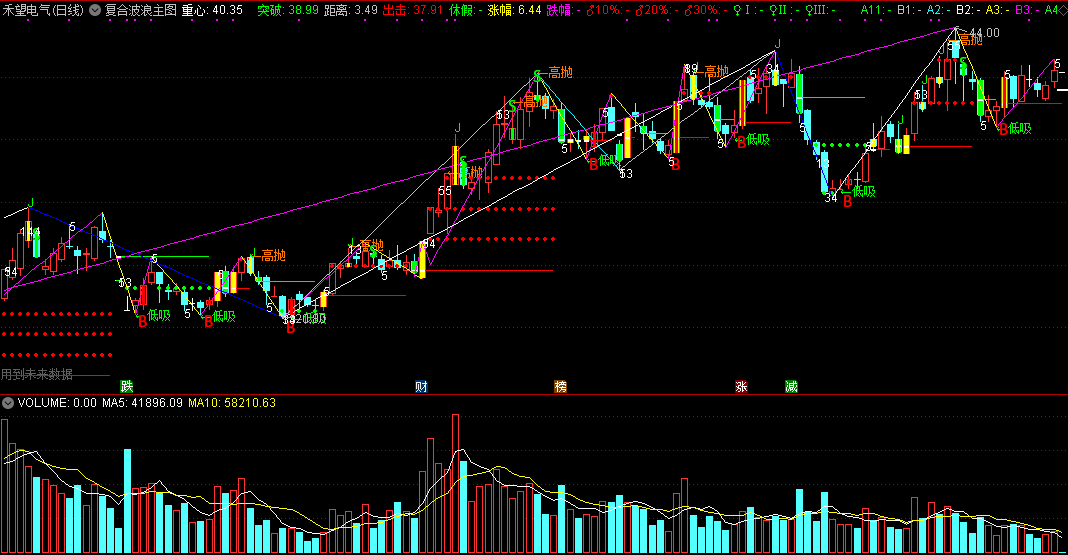The image size is (1068, 555).
Task: Click the green 减 event marker
Action: pyautogui.click(x=791, y=387)
